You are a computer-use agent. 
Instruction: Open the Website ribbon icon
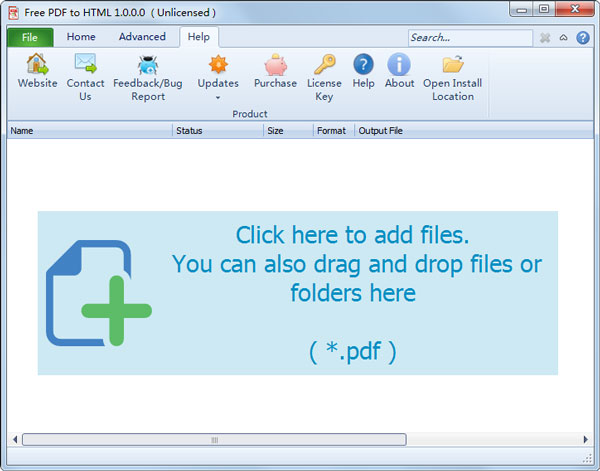pyautogui.click(x=37, y=64)
